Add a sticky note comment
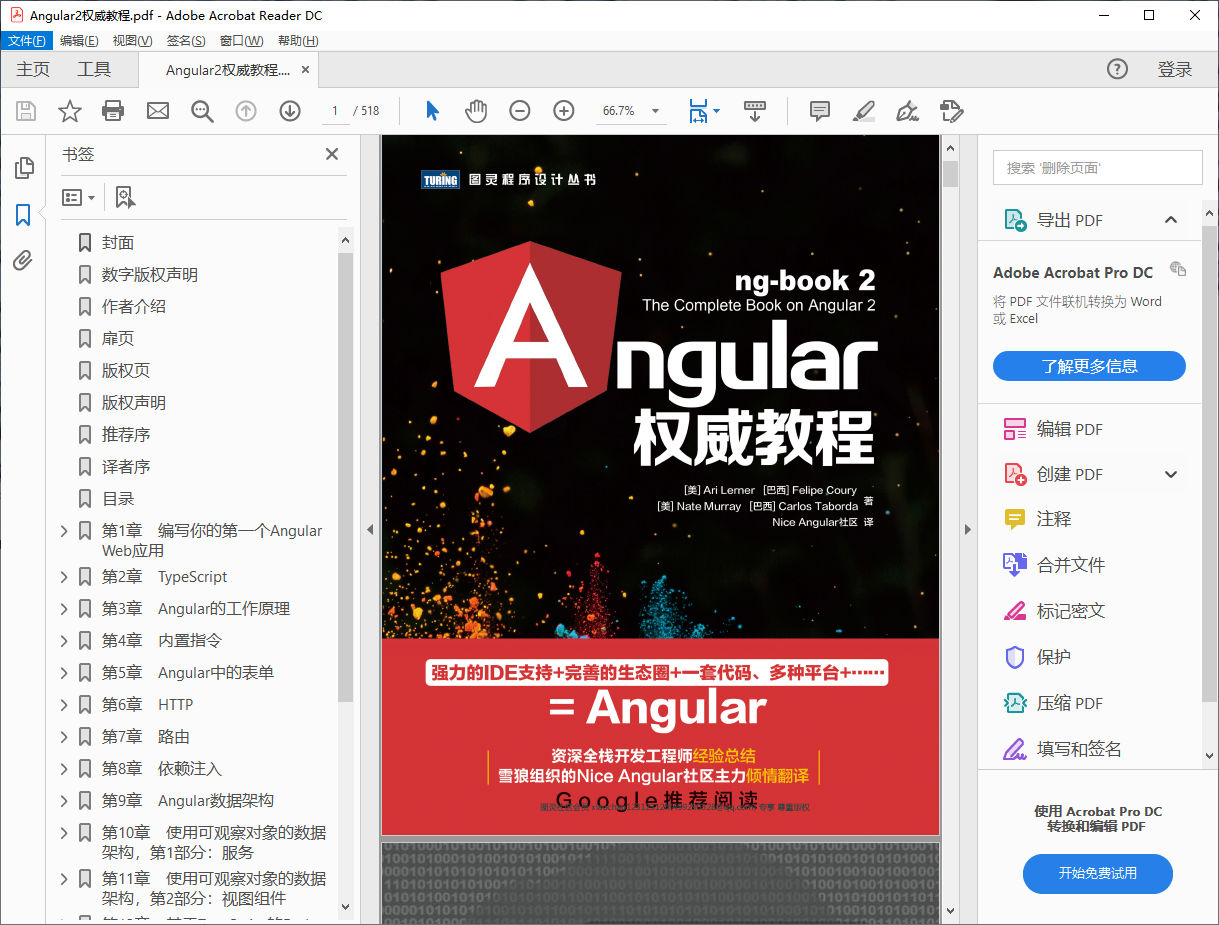1219x925 pixels. [820, 111]
